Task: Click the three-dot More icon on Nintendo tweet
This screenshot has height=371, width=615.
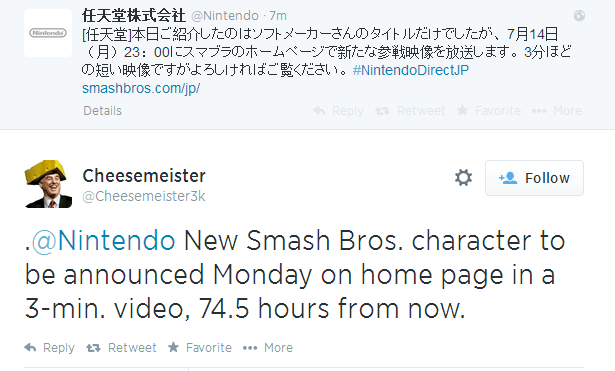Action: (x=539, y=111)
